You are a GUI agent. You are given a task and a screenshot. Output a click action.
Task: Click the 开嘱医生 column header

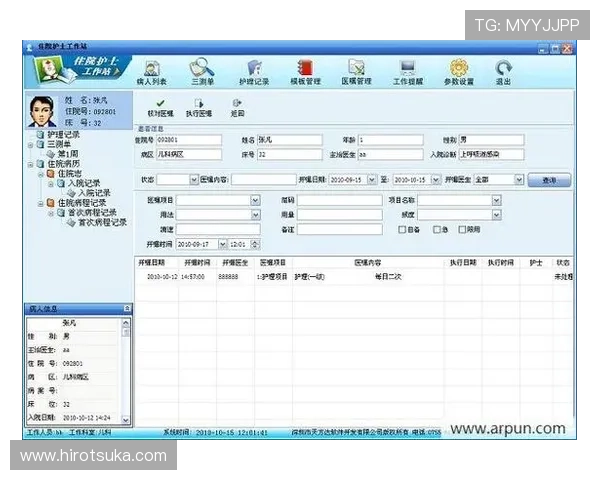coord(235,263)
